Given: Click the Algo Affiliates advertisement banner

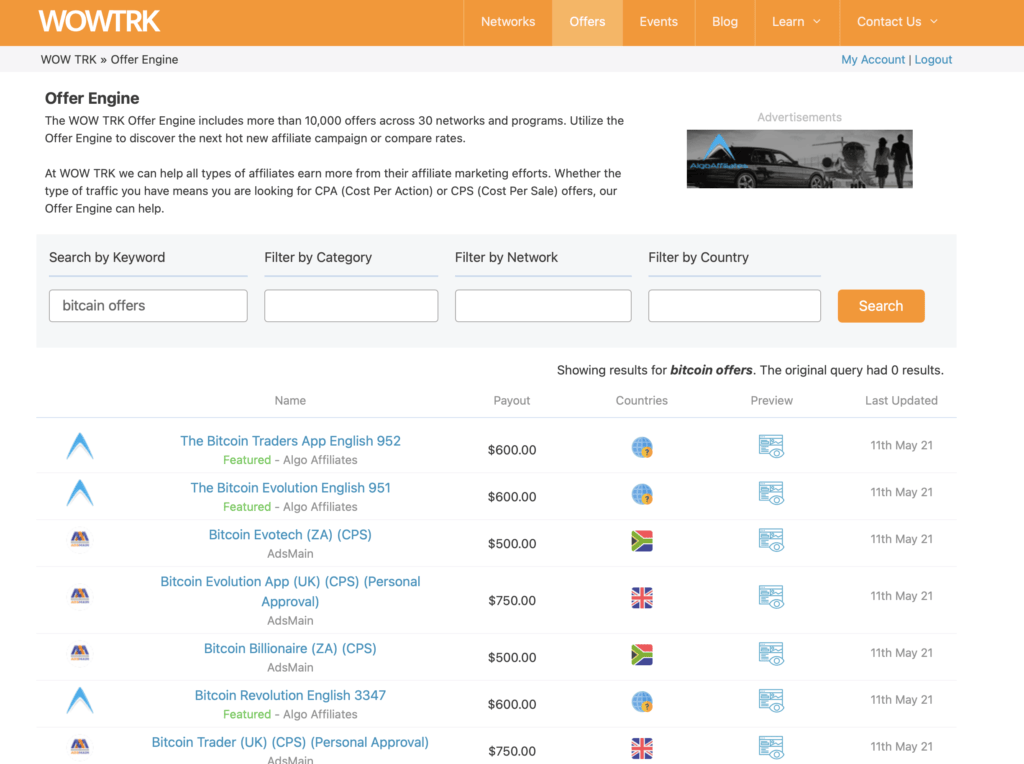Looking at the screenshot, I should tap(799, 159).
